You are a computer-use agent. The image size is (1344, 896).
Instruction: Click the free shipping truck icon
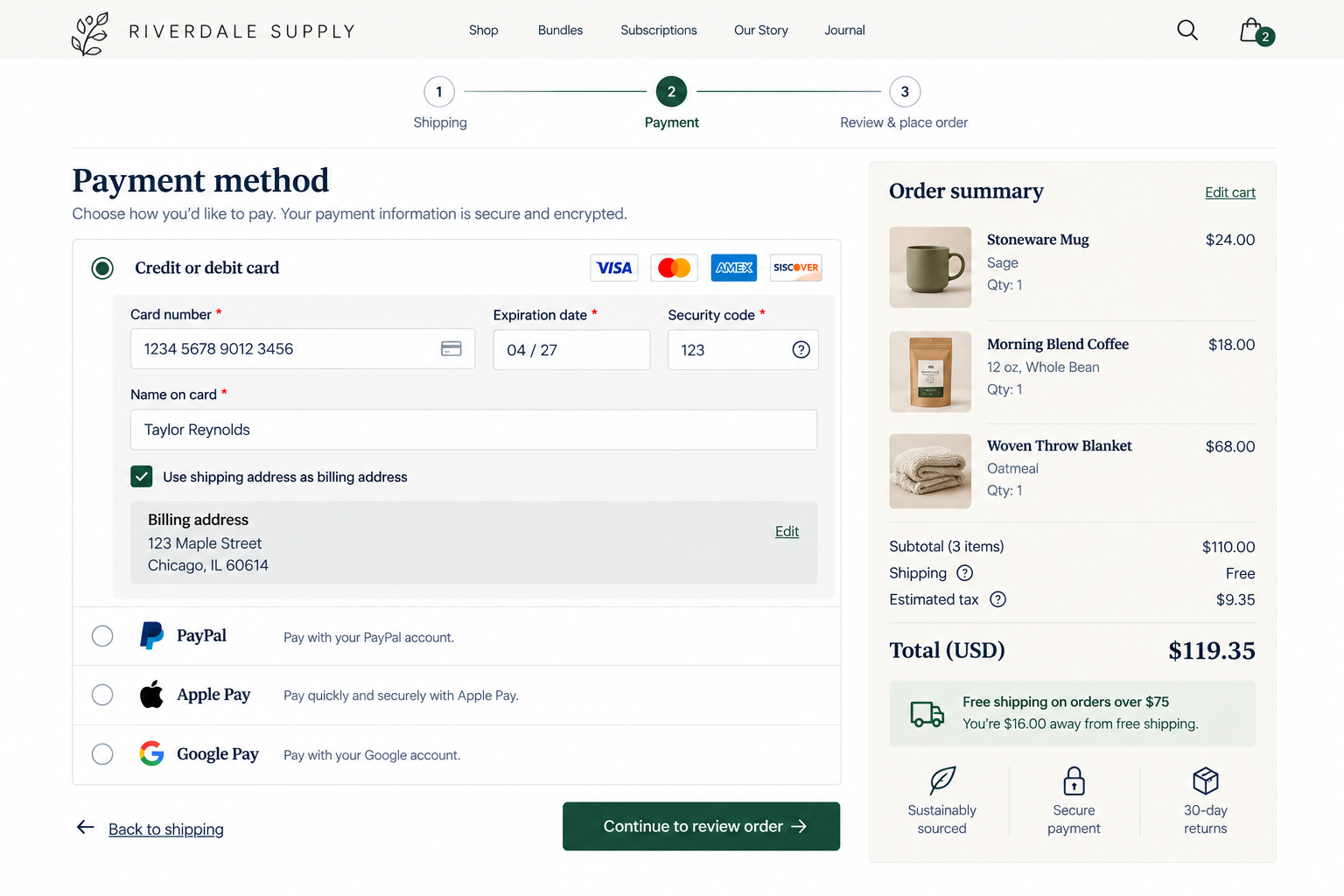[927, 714]
